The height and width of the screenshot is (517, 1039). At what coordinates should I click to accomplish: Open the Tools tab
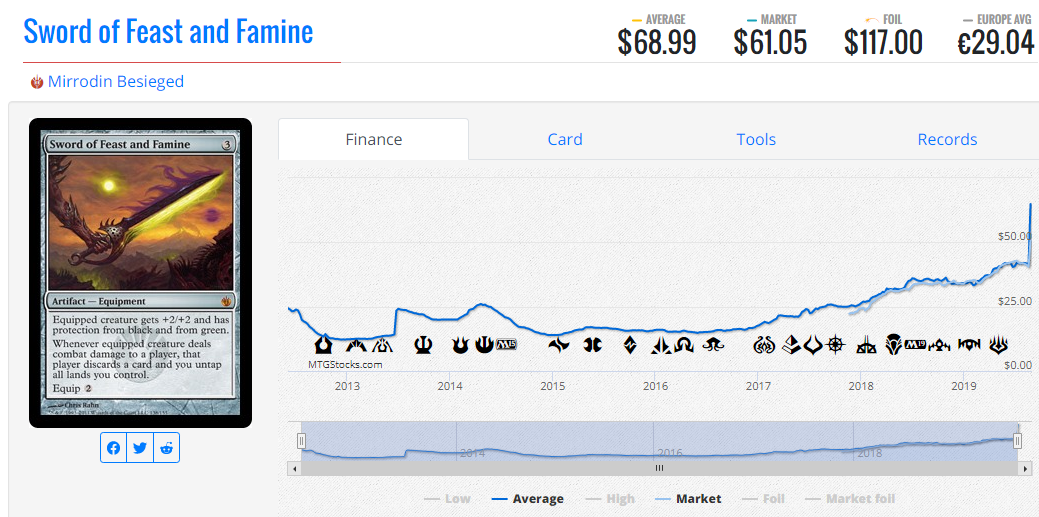756,139
